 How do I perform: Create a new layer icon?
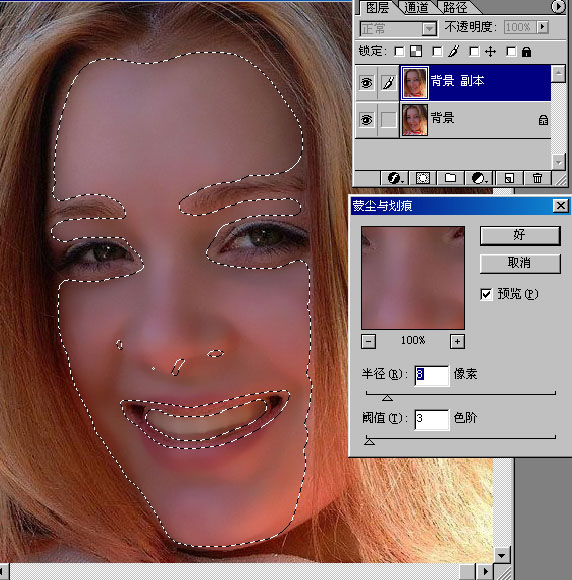509,178
